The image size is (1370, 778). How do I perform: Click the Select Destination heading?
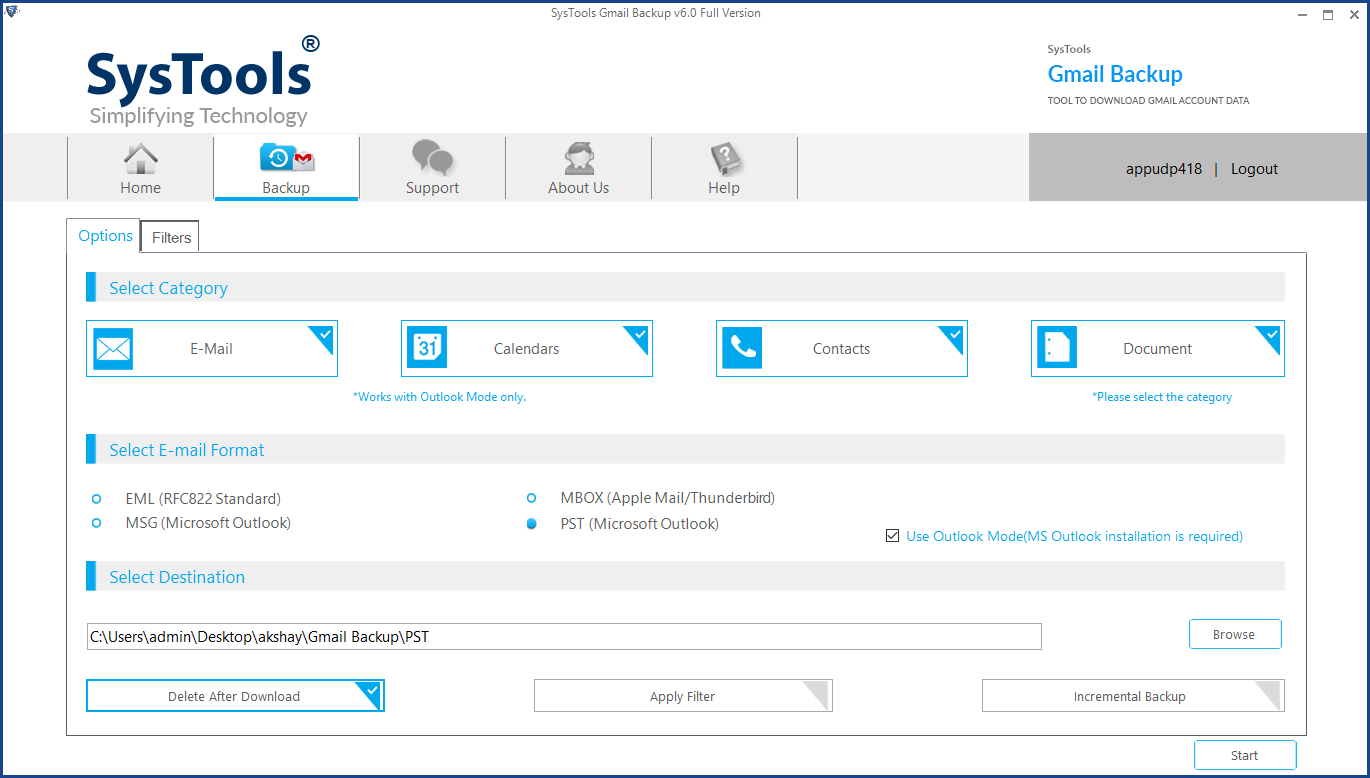pos(177,577)
